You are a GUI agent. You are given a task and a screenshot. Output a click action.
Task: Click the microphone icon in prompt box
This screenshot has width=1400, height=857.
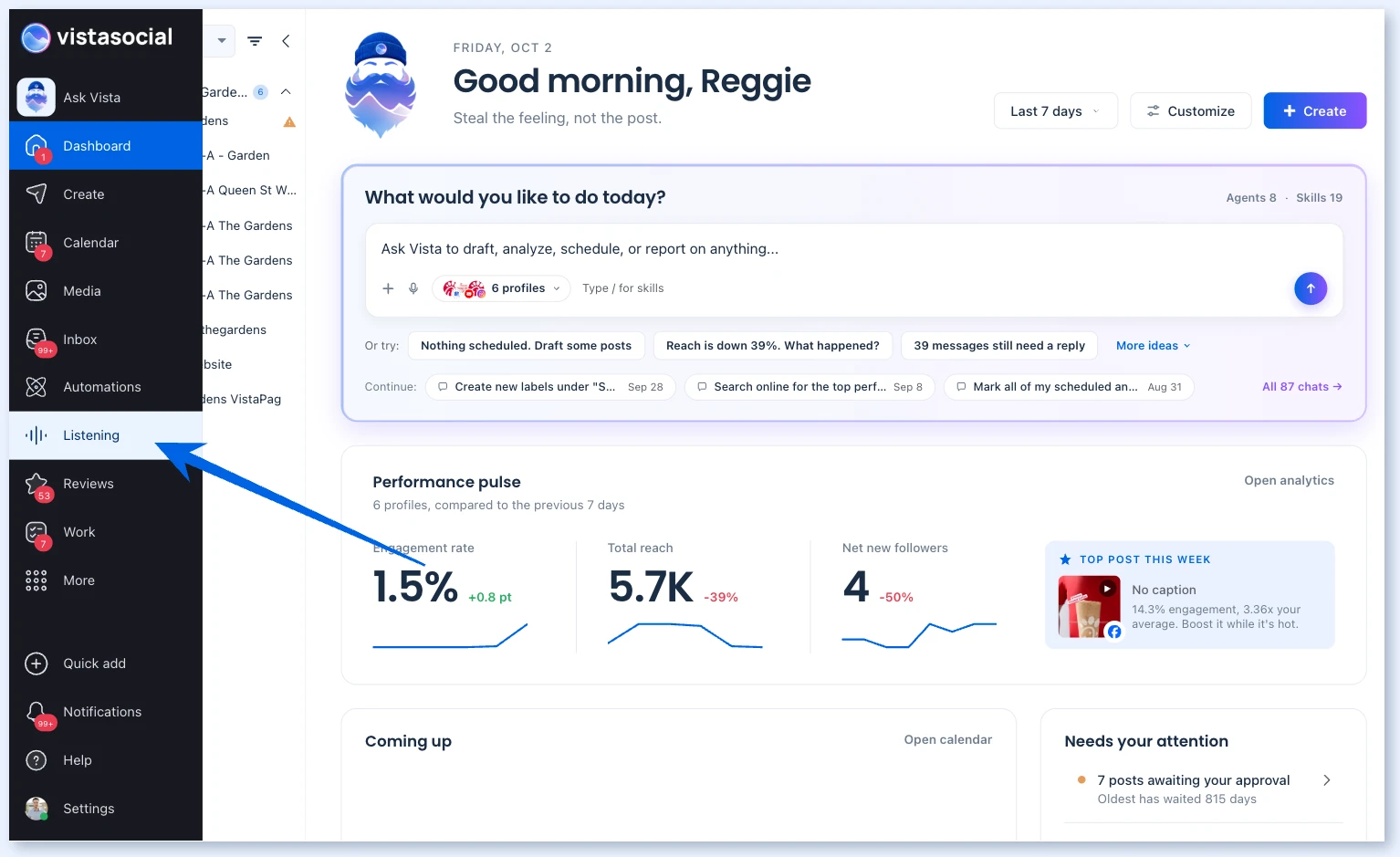coord(413,288)
